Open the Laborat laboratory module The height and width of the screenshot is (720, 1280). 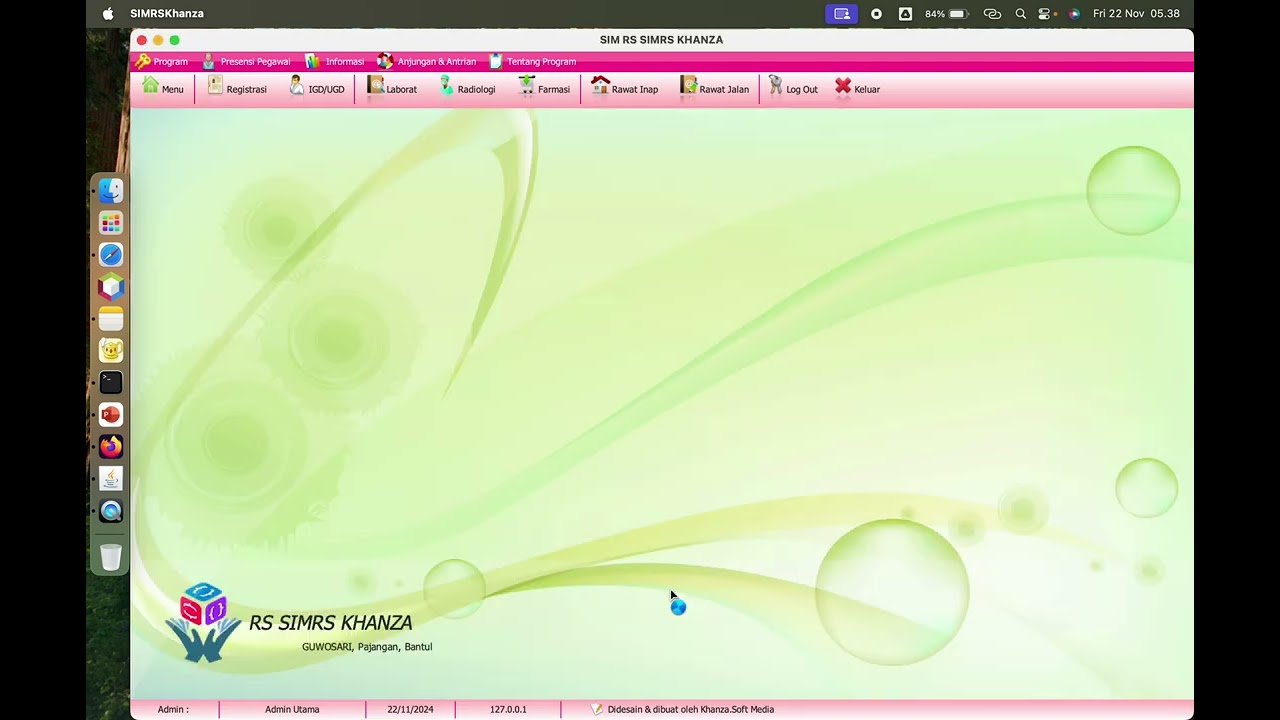pos(392,88)
